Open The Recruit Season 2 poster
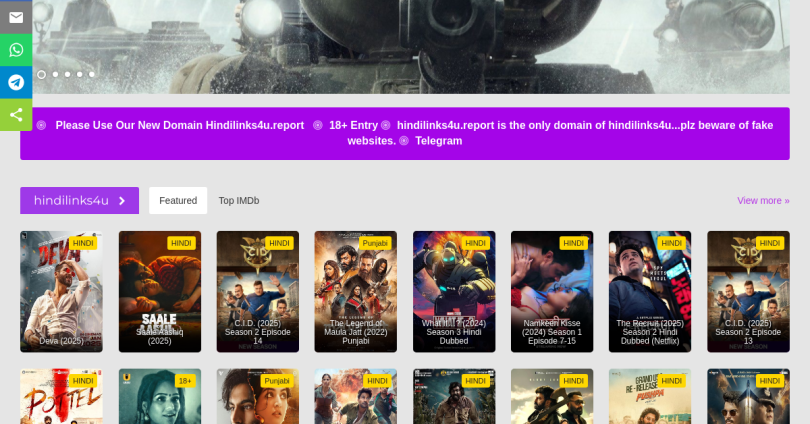The height and width of the screenshot is (424, 810). point(650,292)
